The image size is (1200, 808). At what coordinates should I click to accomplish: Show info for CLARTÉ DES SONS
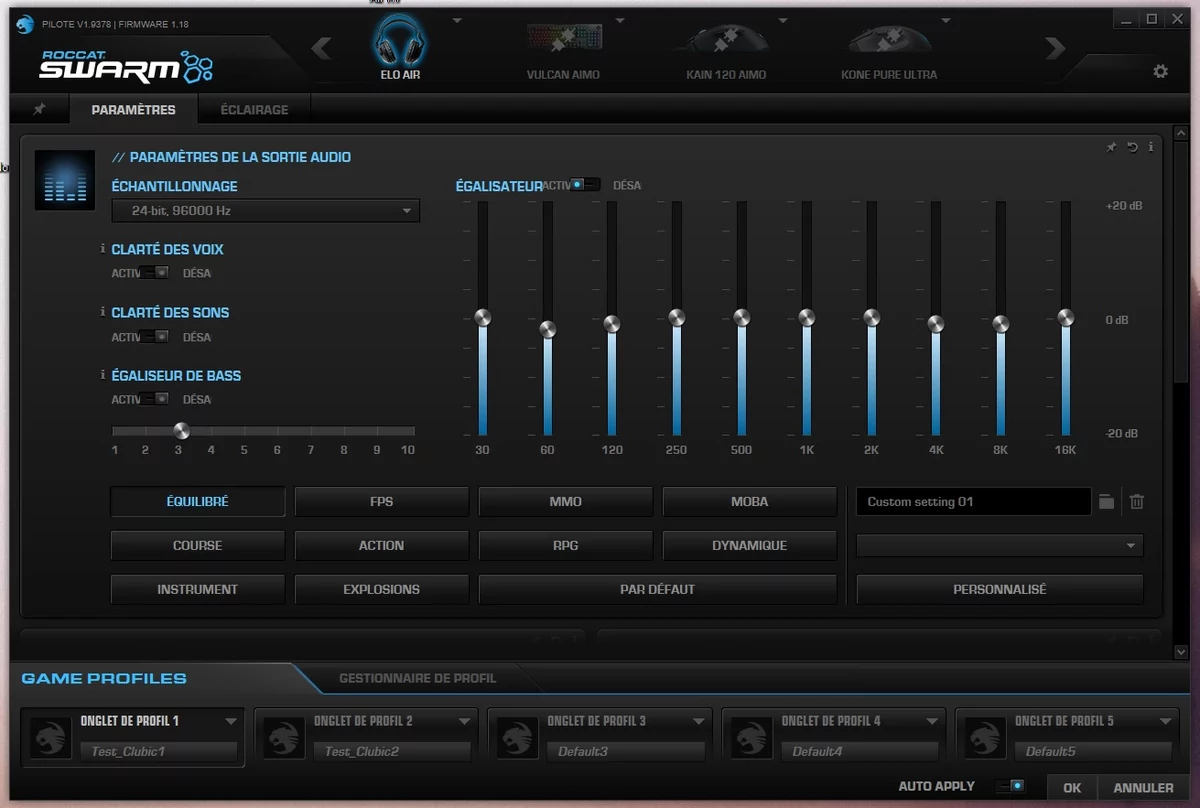click(x=103, y=312)
